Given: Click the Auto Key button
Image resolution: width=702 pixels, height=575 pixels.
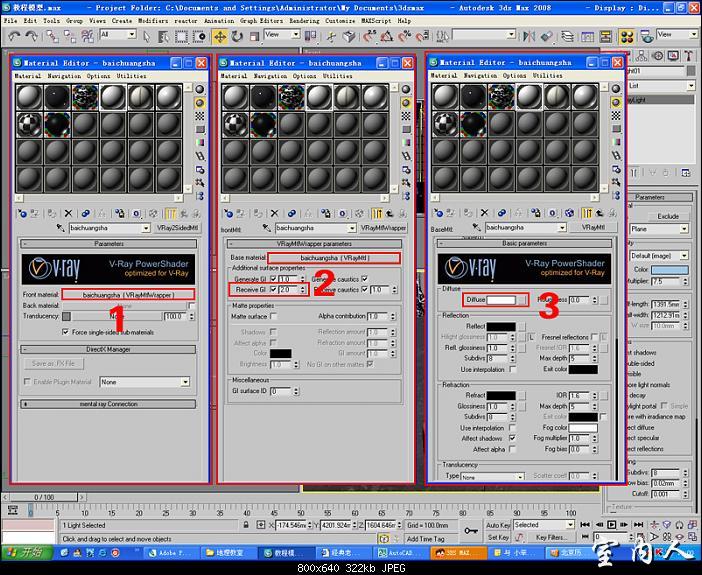Looking at the screenshot, I should click(497, 525).
